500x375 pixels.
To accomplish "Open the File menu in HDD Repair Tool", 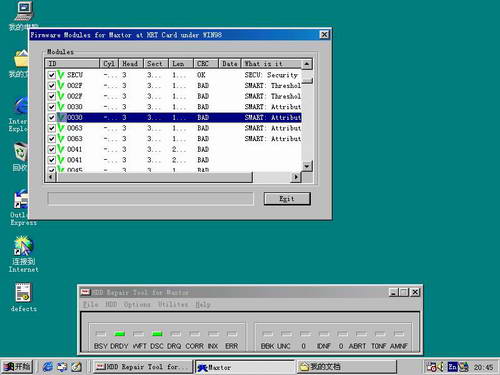I will tap(90, 304).
